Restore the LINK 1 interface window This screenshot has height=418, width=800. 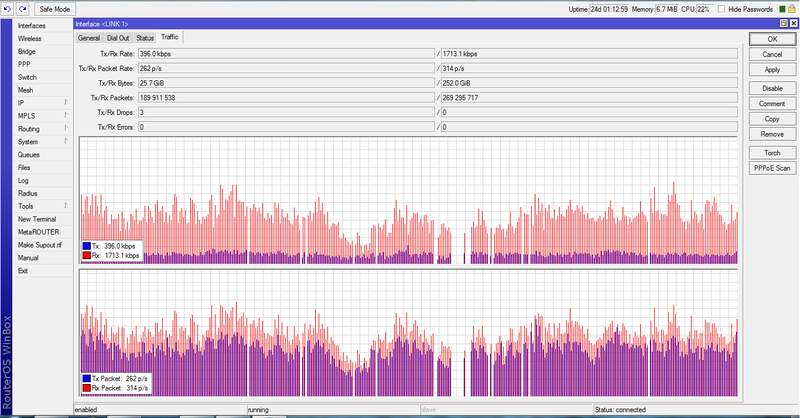[784, 23]
